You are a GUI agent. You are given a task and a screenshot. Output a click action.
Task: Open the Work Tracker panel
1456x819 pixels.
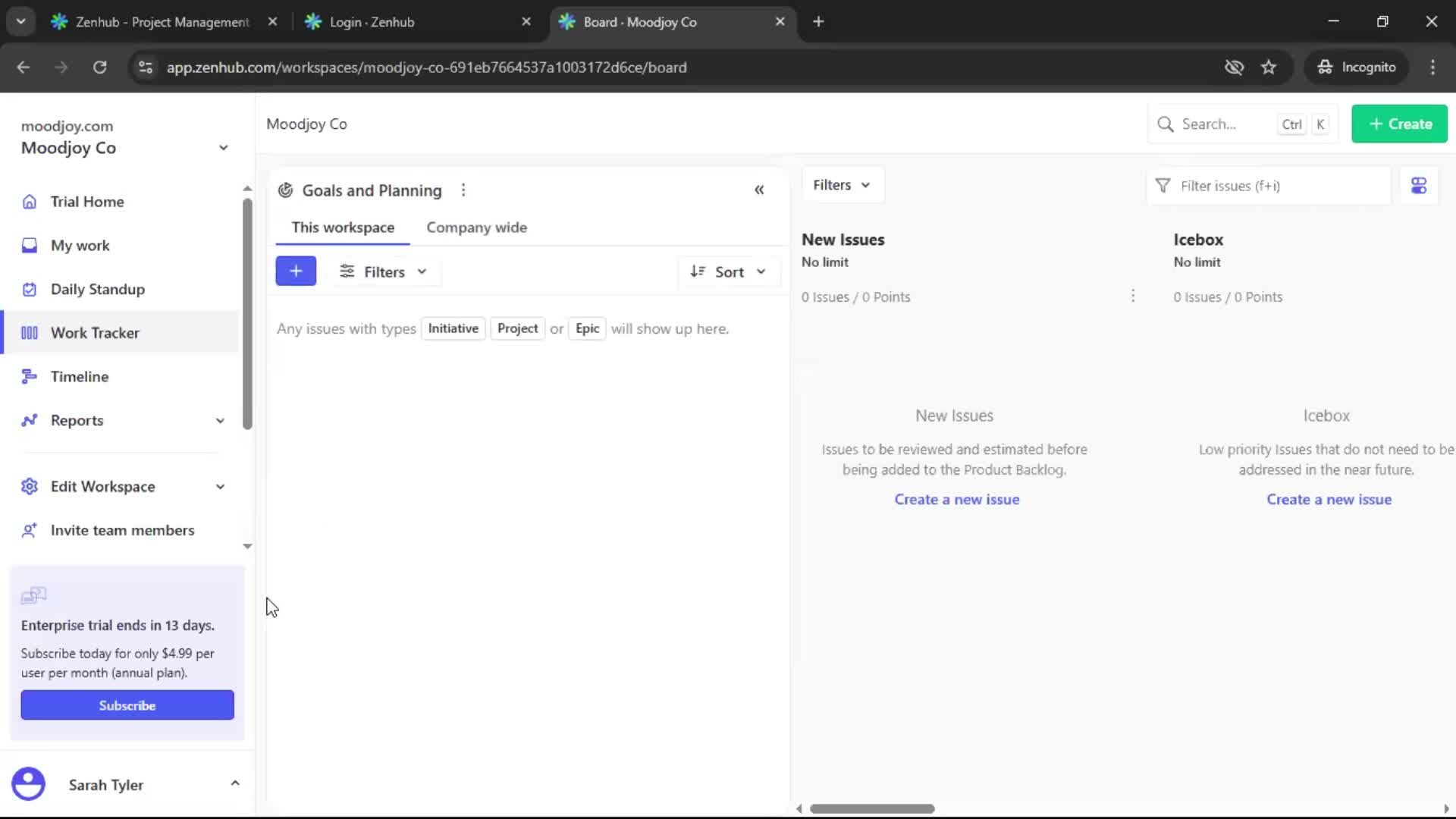coord(95,332)
